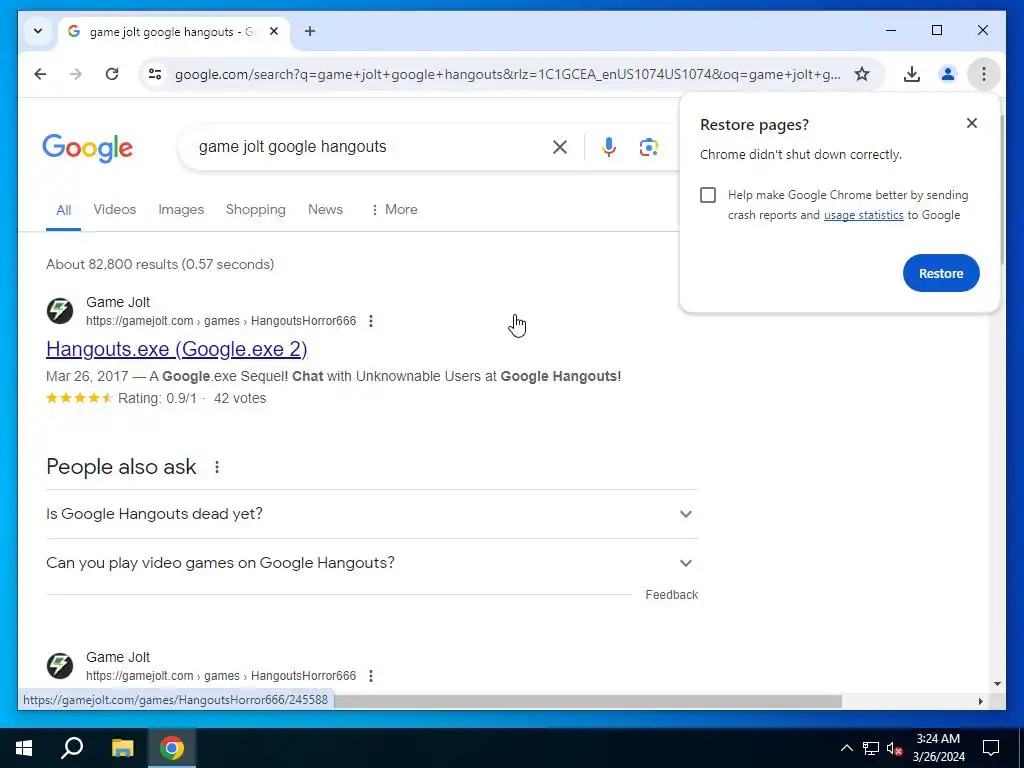Reload the page with refresh icon
The width and height of the screenshot is (1024, 768).
112,74
